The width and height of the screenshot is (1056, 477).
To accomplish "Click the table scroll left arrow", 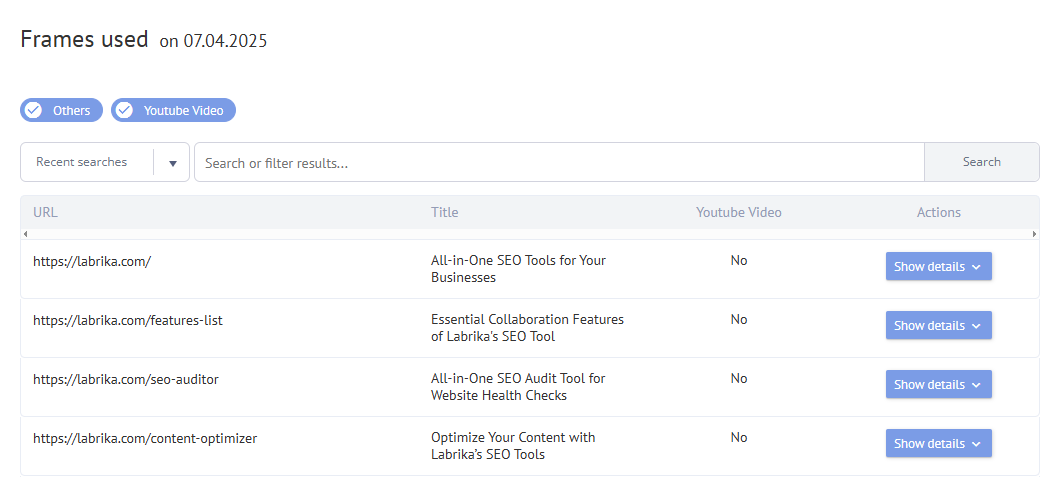I will [25, 234].
